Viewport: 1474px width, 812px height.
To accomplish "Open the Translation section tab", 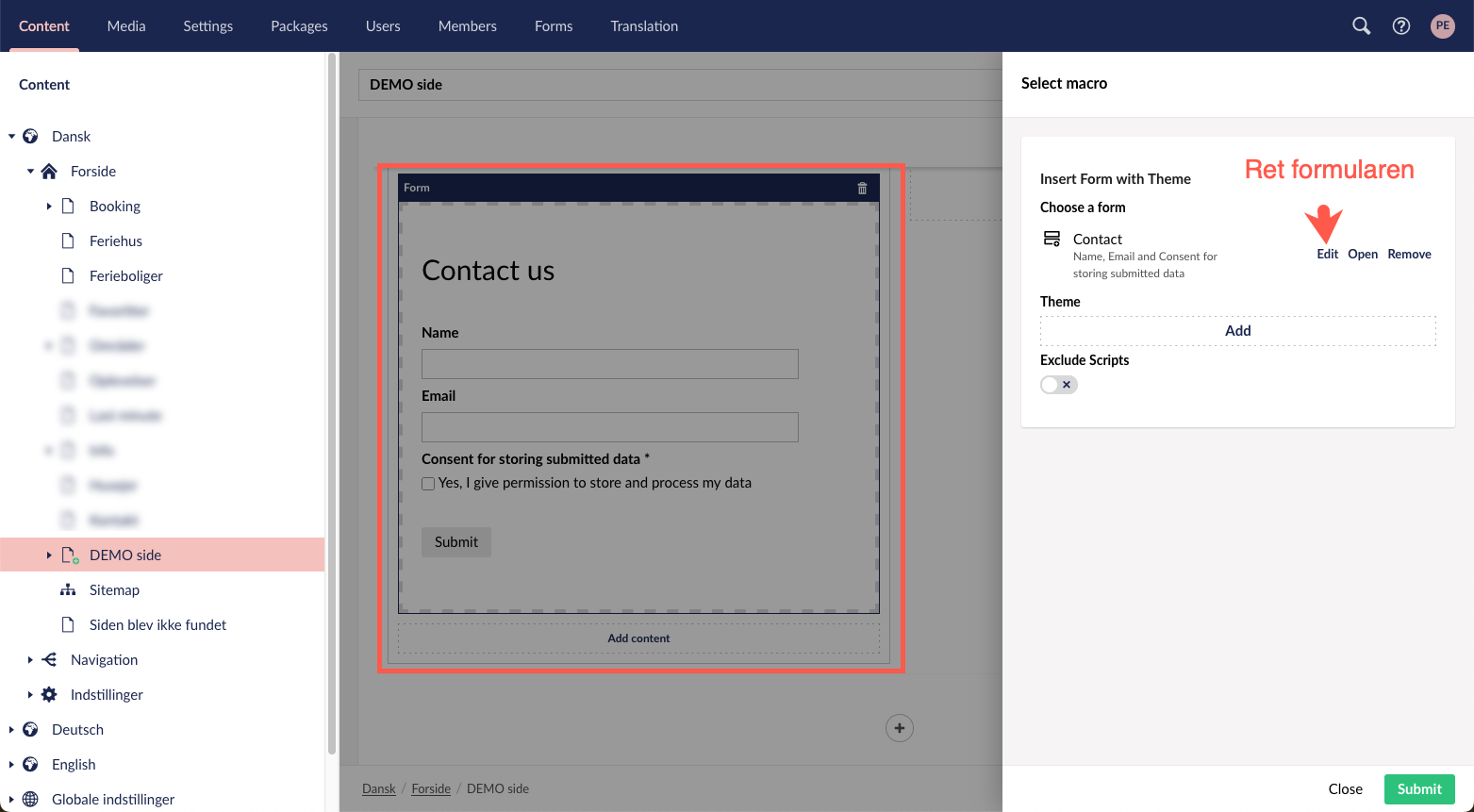I will 644,25.
